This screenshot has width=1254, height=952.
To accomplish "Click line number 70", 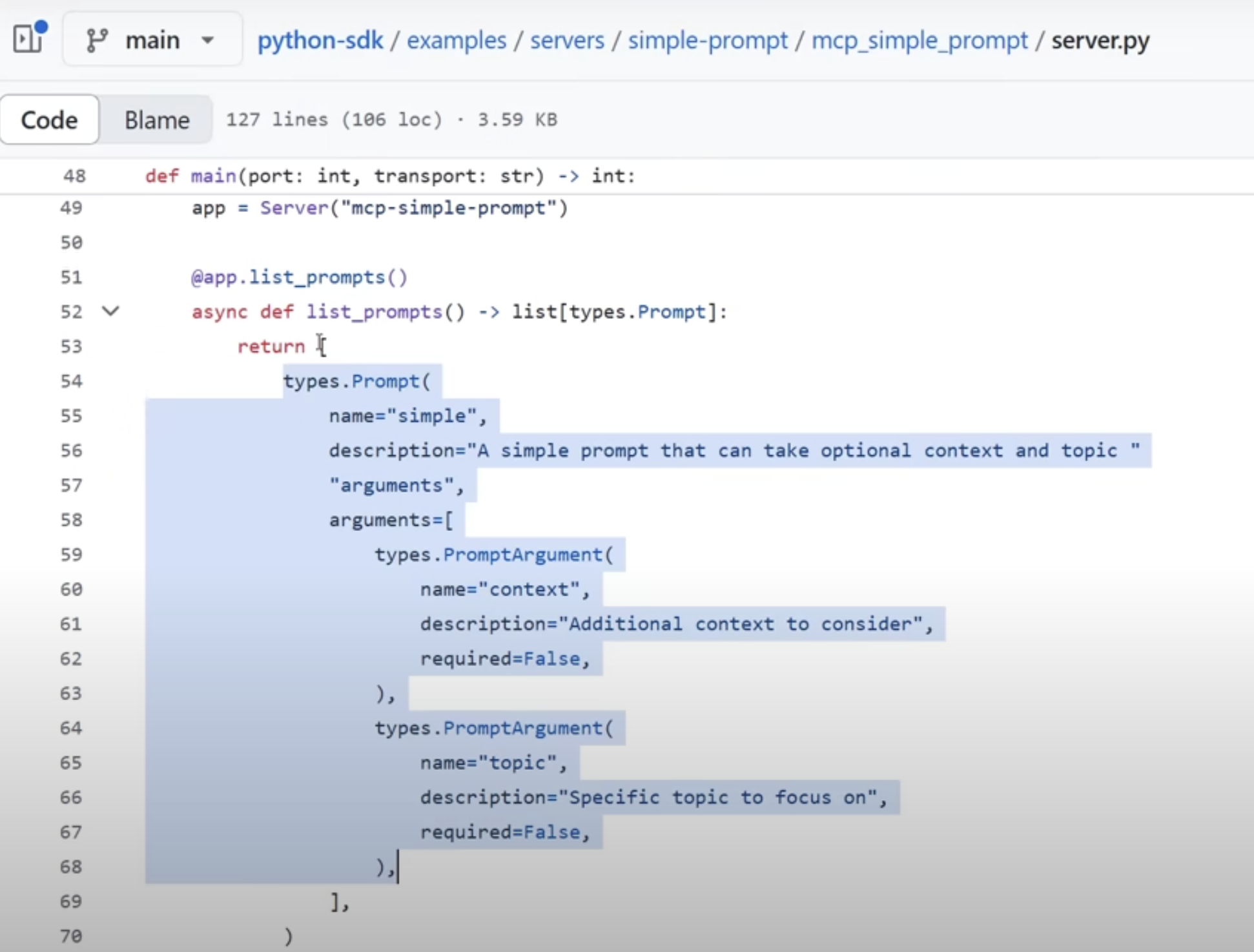I will tap(71, 936).
